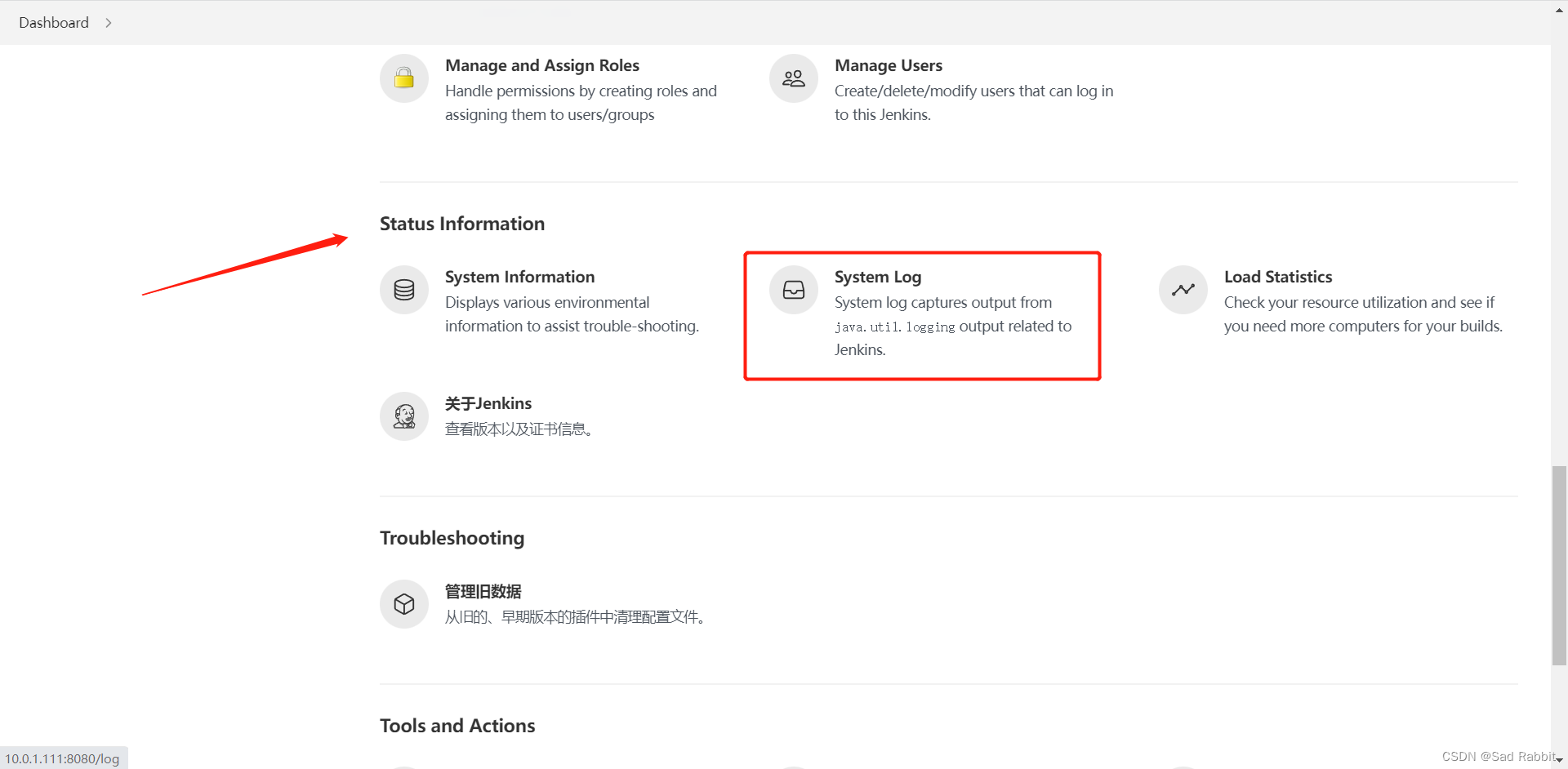Click 'Displays various environmental information' description

(x=572, y=314)
